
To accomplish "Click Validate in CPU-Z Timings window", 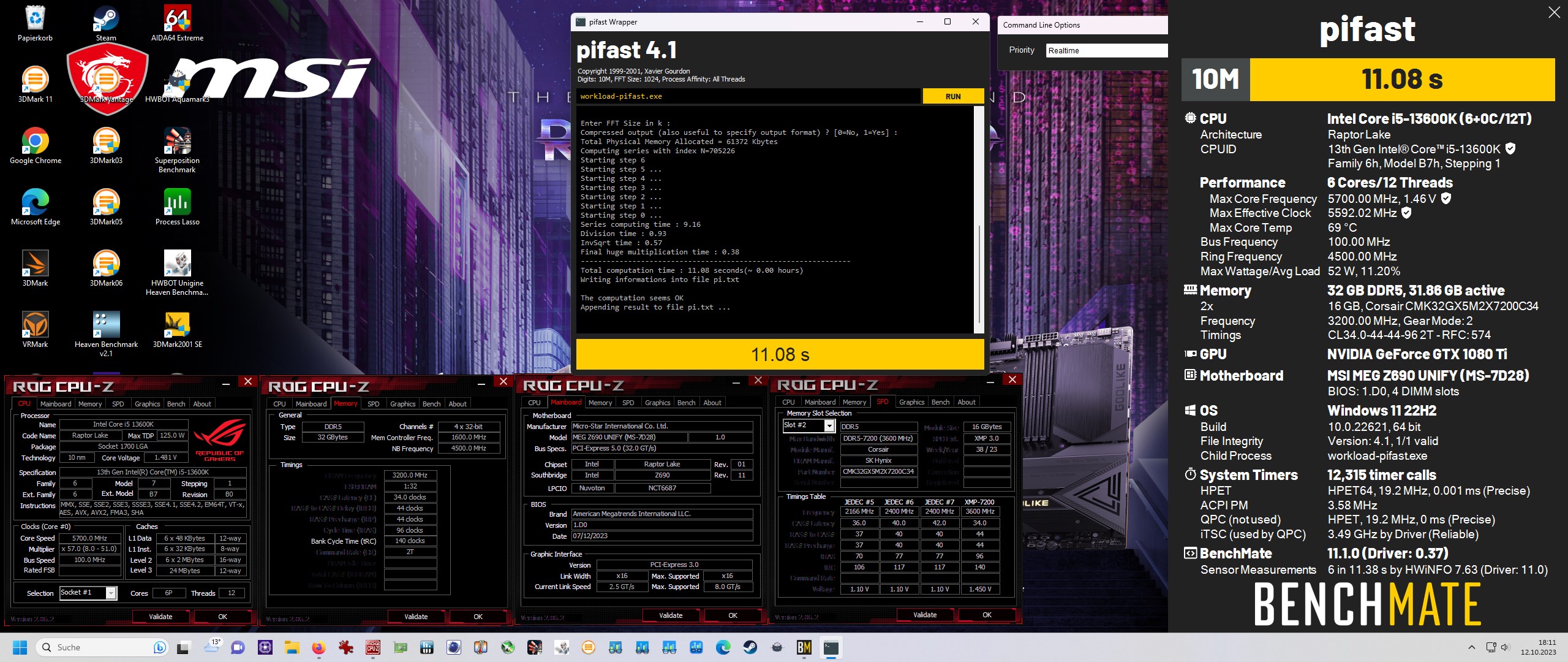I will 416,617.
